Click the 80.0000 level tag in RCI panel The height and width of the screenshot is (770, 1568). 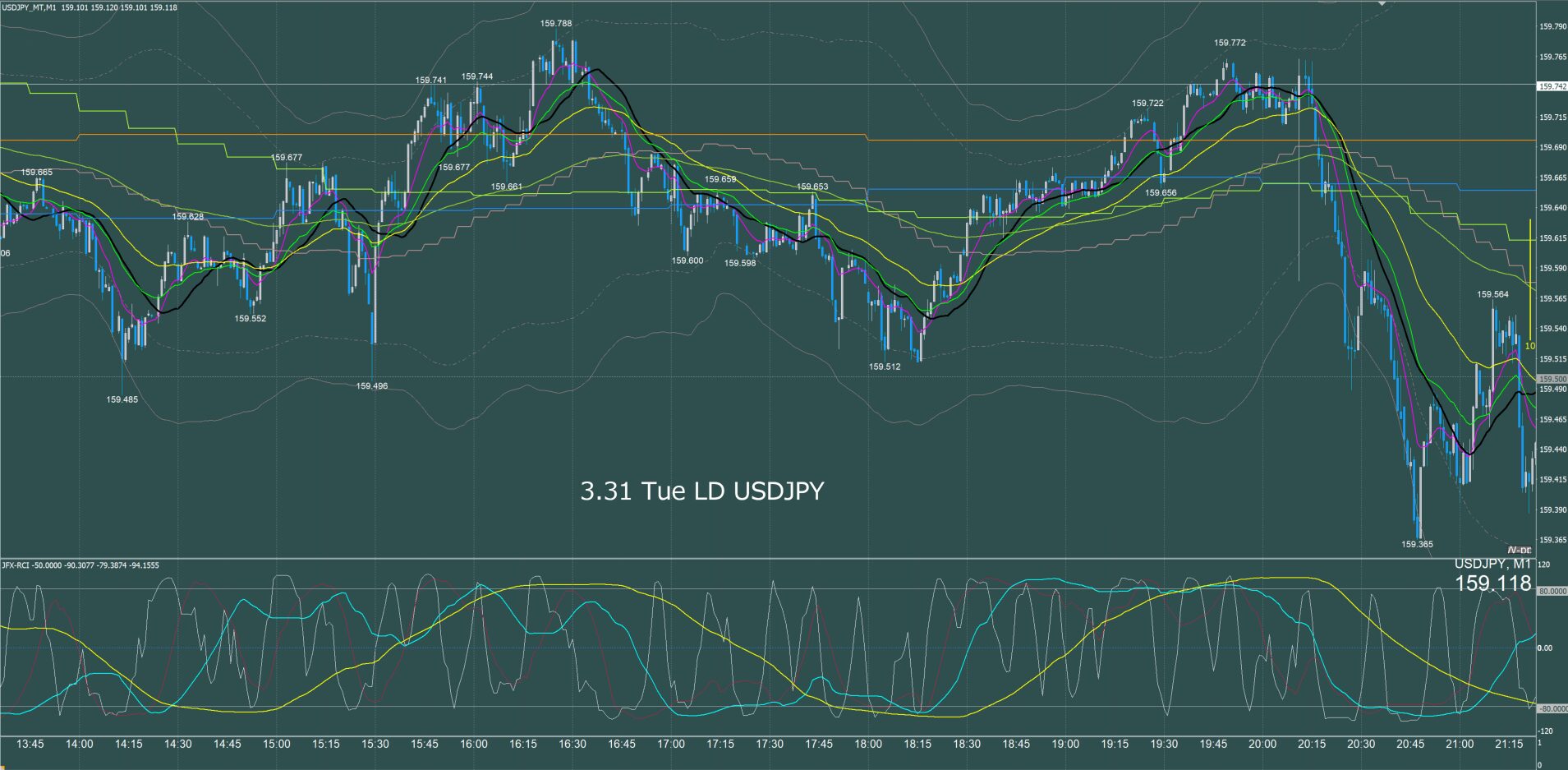(x=1552, y=591)
